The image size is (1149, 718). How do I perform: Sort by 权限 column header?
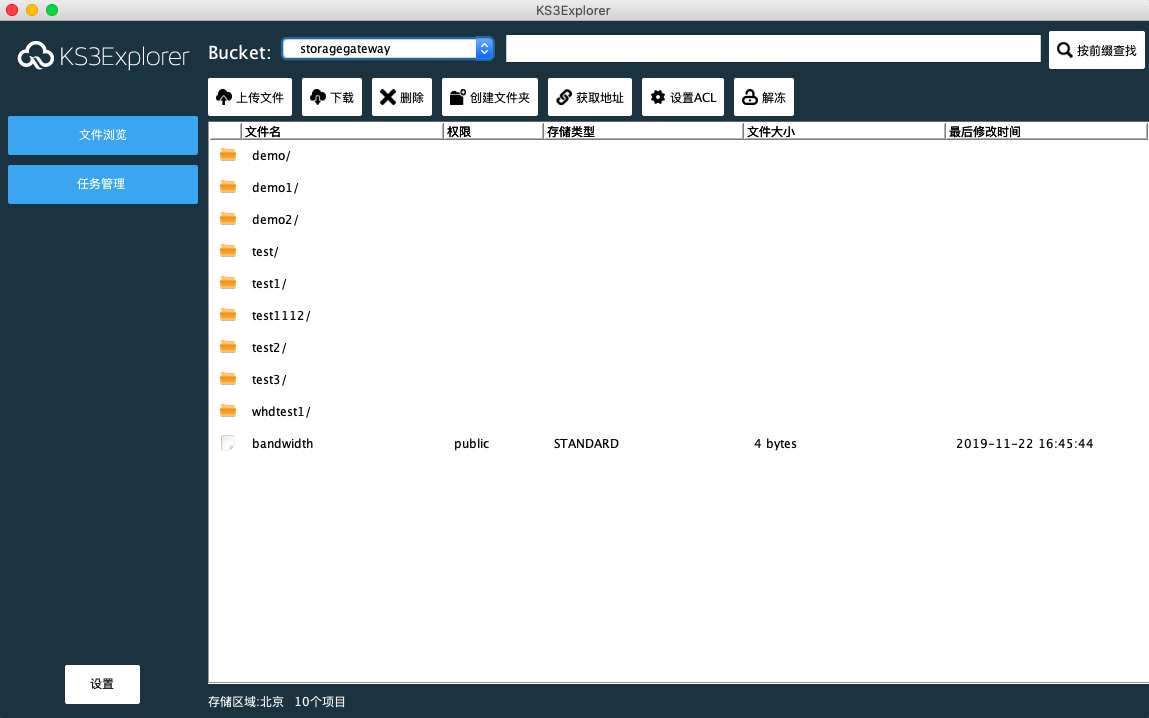493,131
